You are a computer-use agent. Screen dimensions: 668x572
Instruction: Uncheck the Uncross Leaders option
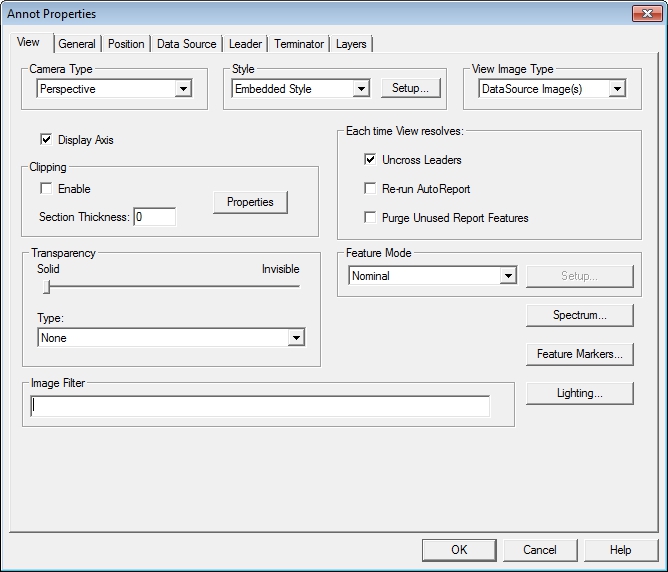(370, 160)
